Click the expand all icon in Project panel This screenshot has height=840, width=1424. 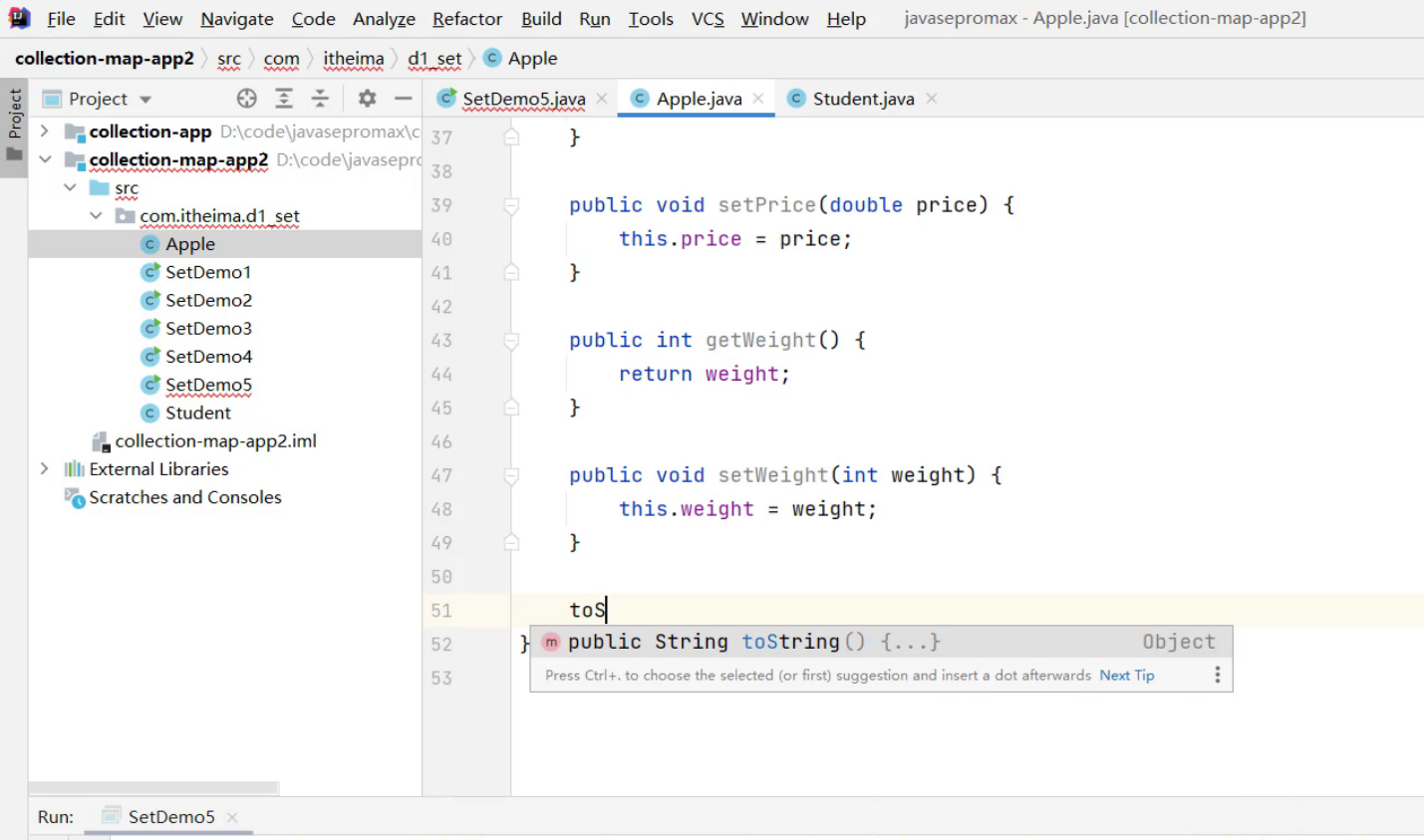point(284,98)
